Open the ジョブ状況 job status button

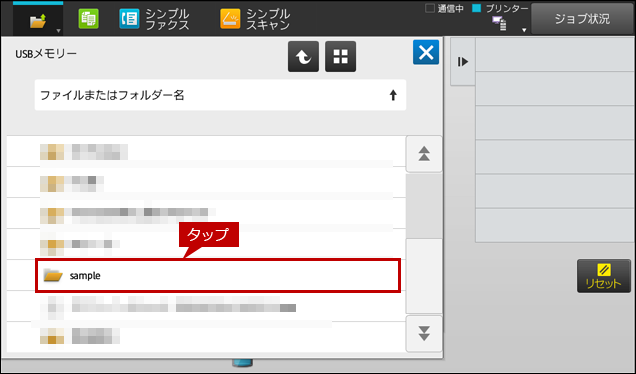tap(582, 19)
